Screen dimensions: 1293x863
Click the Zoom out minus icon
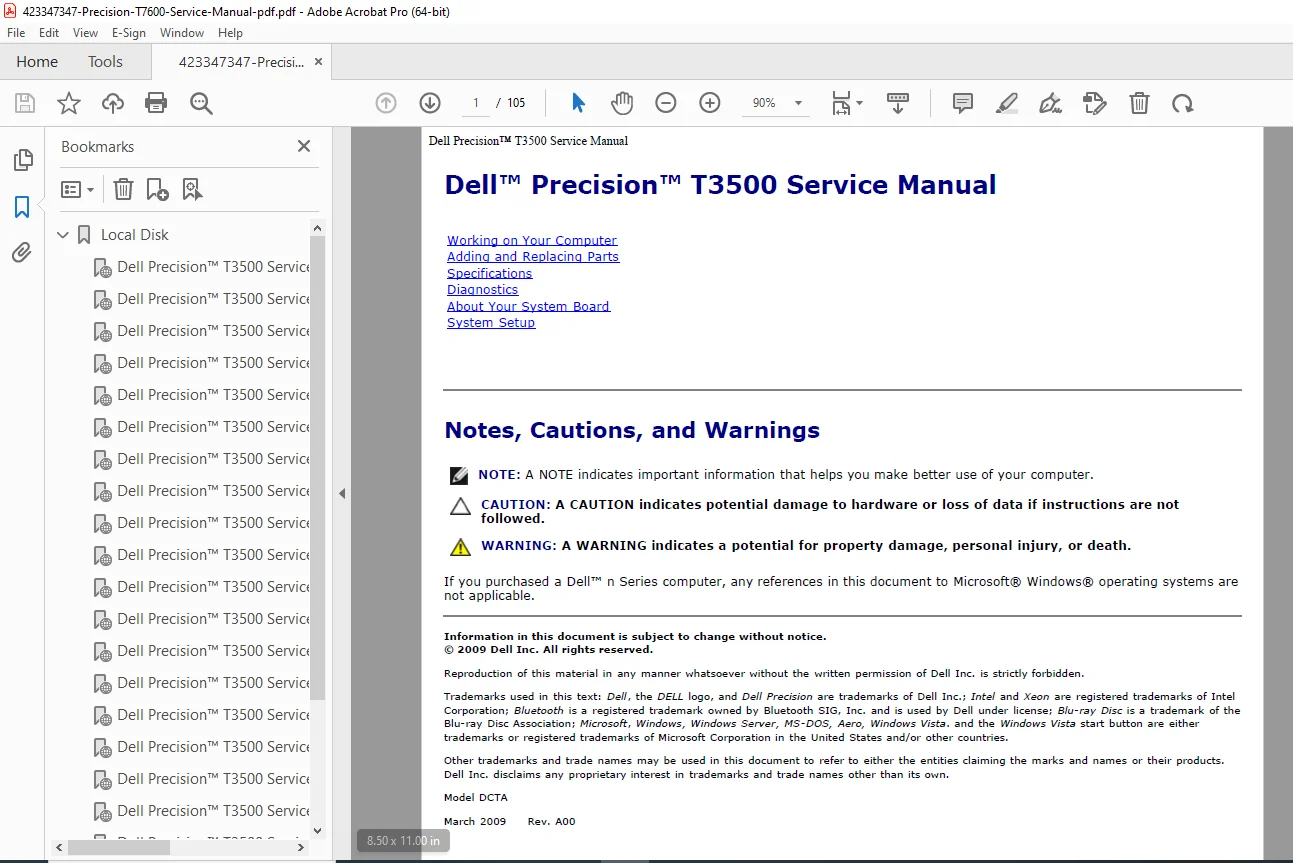(666, 103)
